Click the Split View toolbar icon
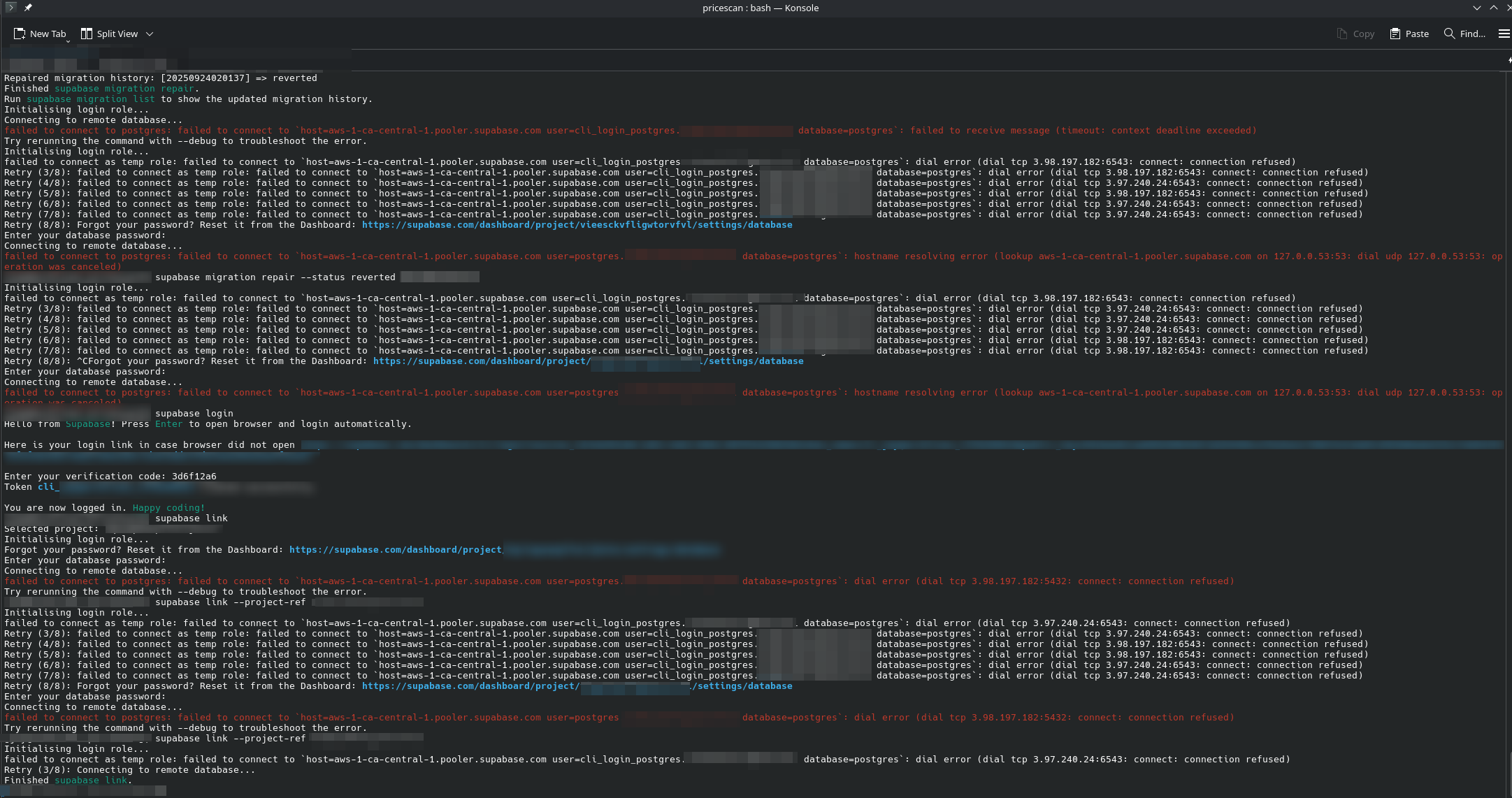Screen dimensions: 1512x798 pyautogui.click(x=87, y=34)
